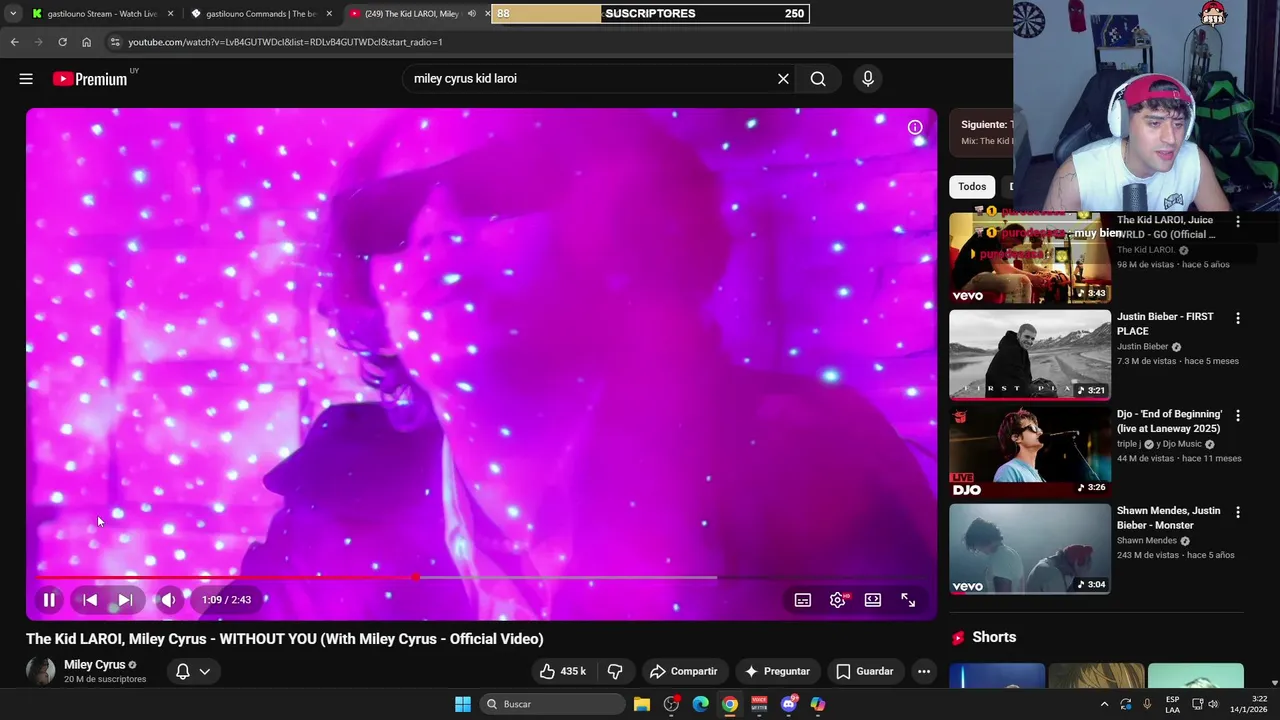Click the YouTube search input field

click(x=590, y=79)
